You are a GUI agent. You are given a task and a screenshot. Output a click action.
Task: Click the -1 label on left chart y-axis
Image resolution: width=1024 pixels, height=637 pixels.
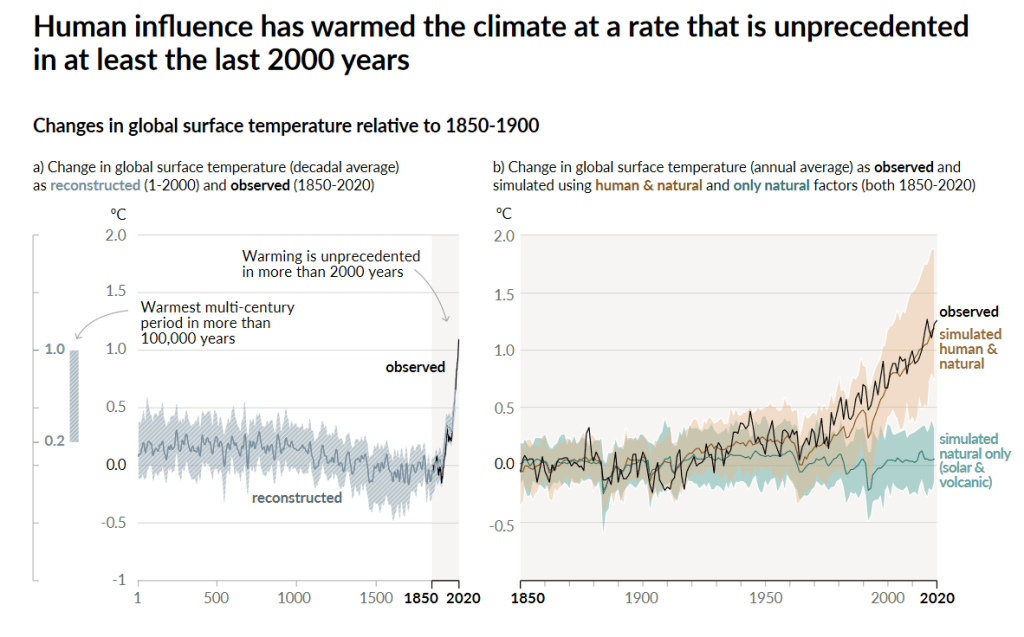coord(119,580)
